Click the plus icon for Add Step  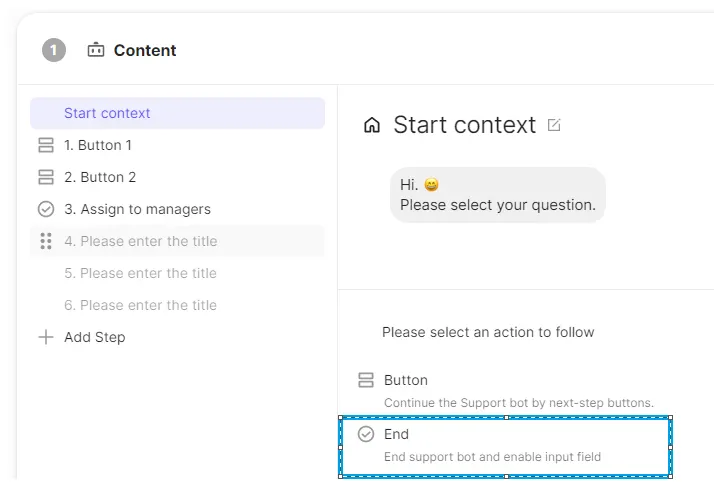[45, 337]
